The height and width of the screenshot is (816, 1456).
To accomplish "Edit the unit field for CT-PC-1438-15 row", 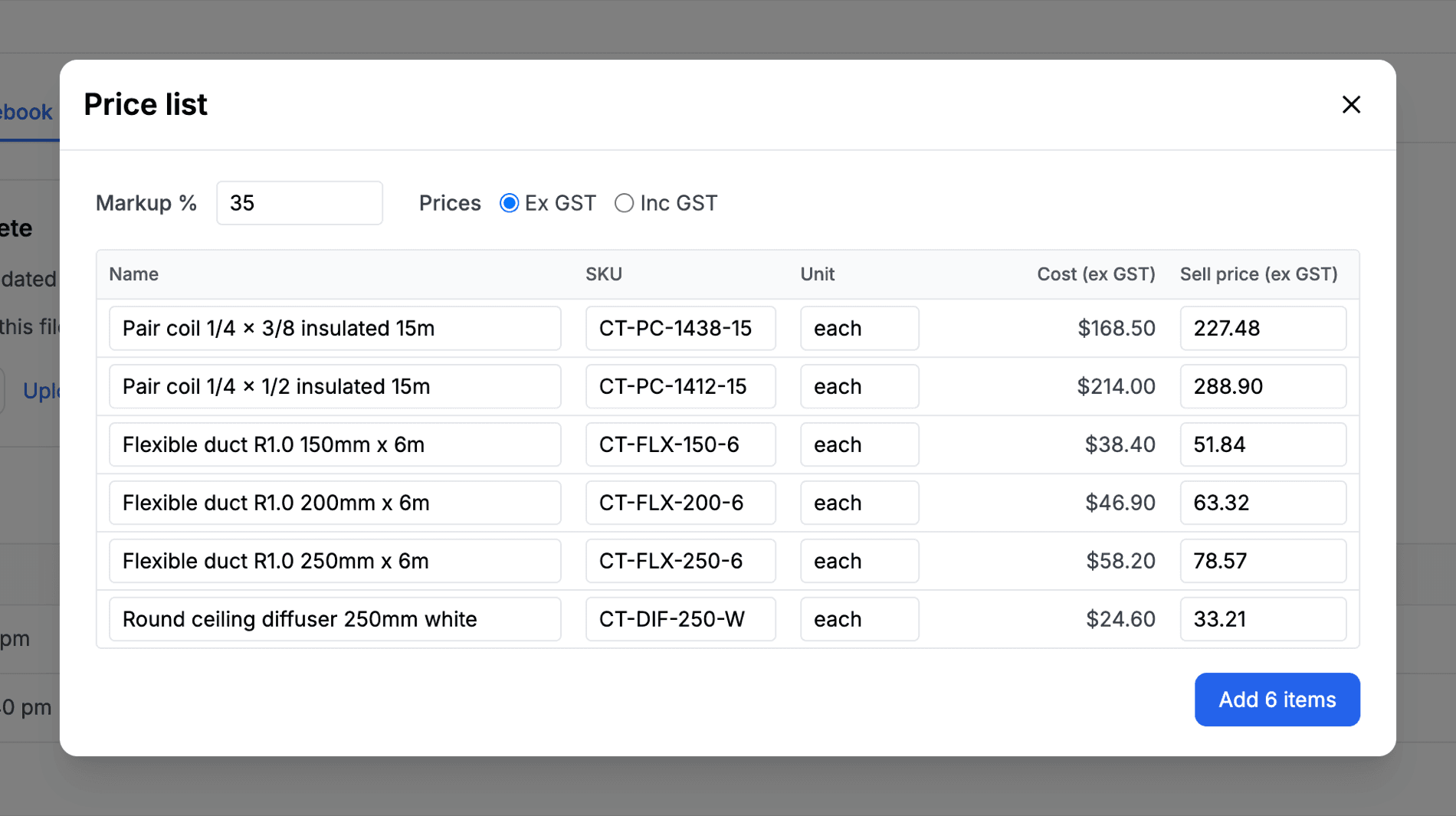I will click(x=860, y=328).
